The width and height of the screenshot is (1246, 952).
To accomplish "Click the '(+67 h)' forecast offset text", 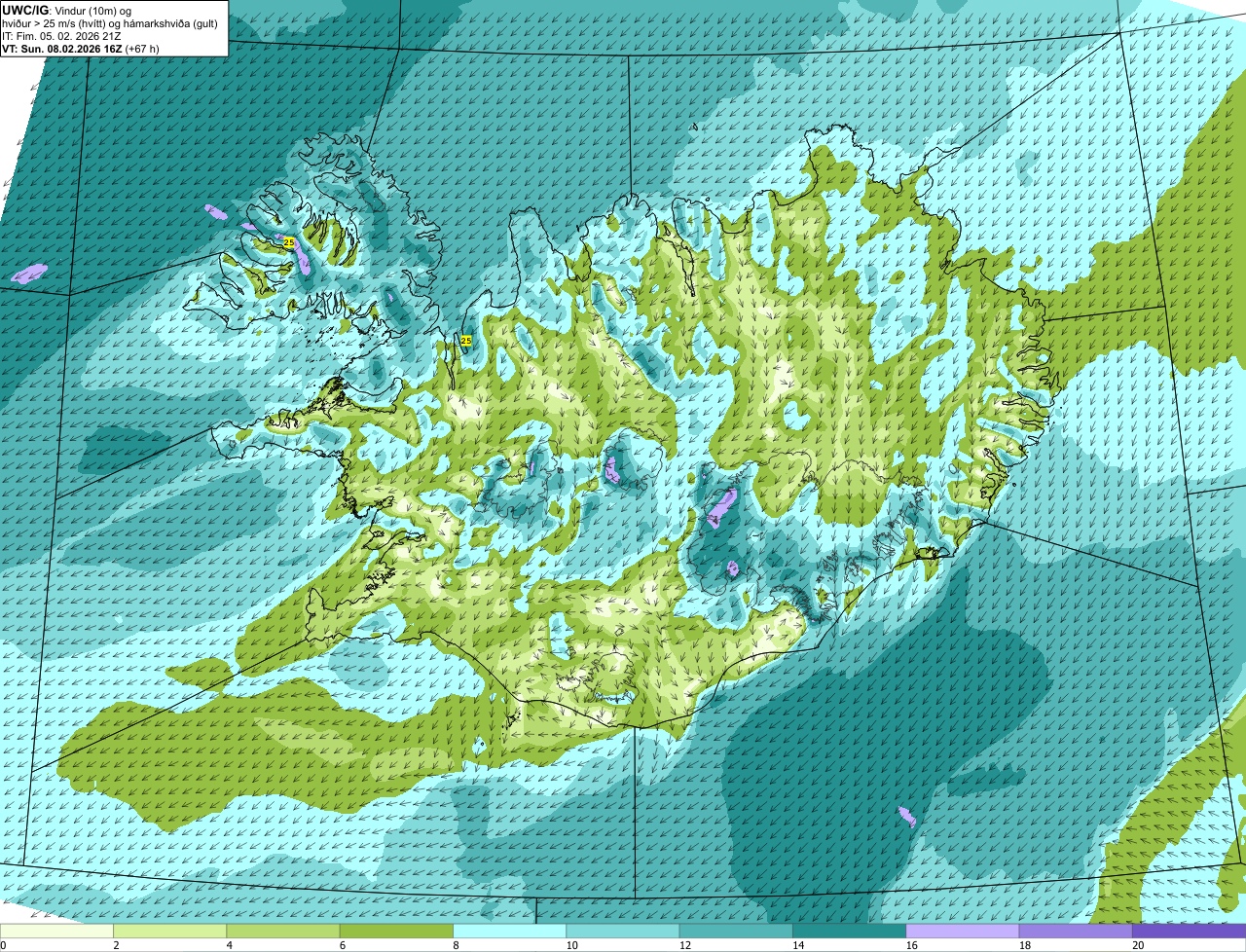I will pos(142,49).
